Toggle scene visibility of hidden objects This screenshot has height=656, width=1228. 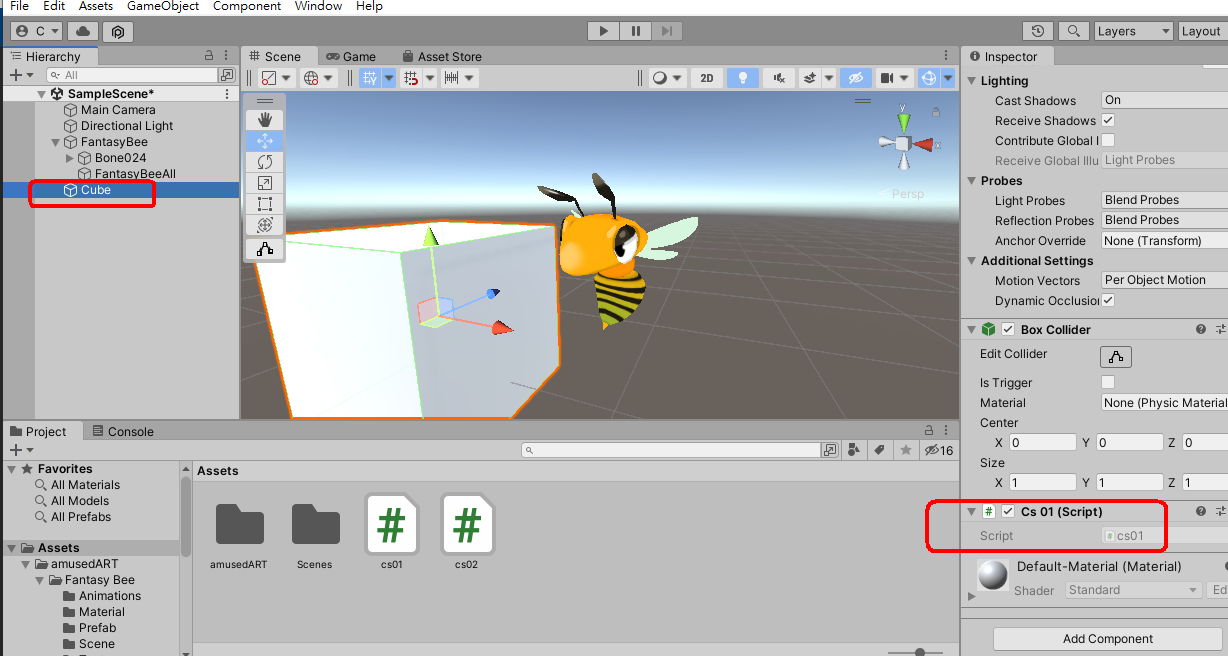(856, 78)
